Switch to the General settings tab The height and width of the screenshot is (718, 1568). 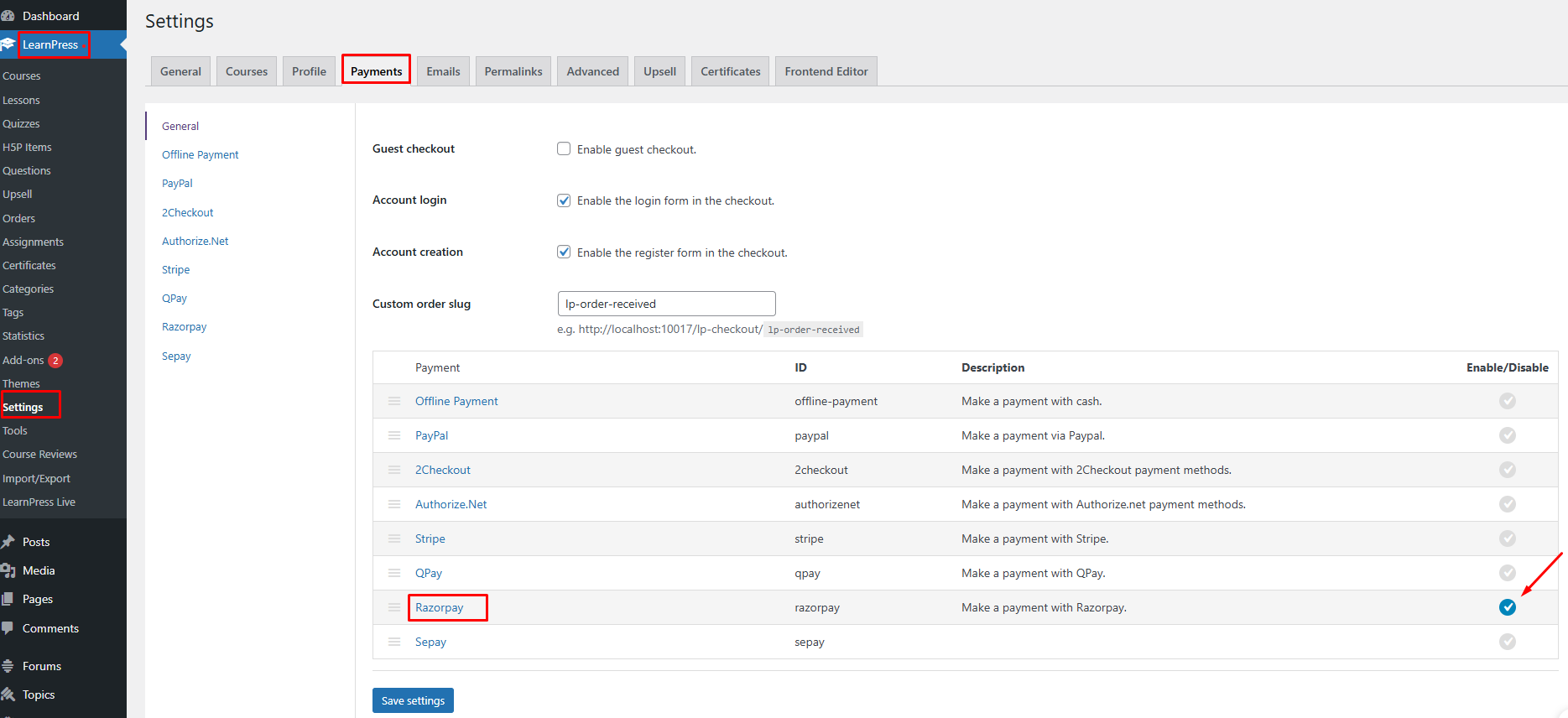click(x=180, y=71)
